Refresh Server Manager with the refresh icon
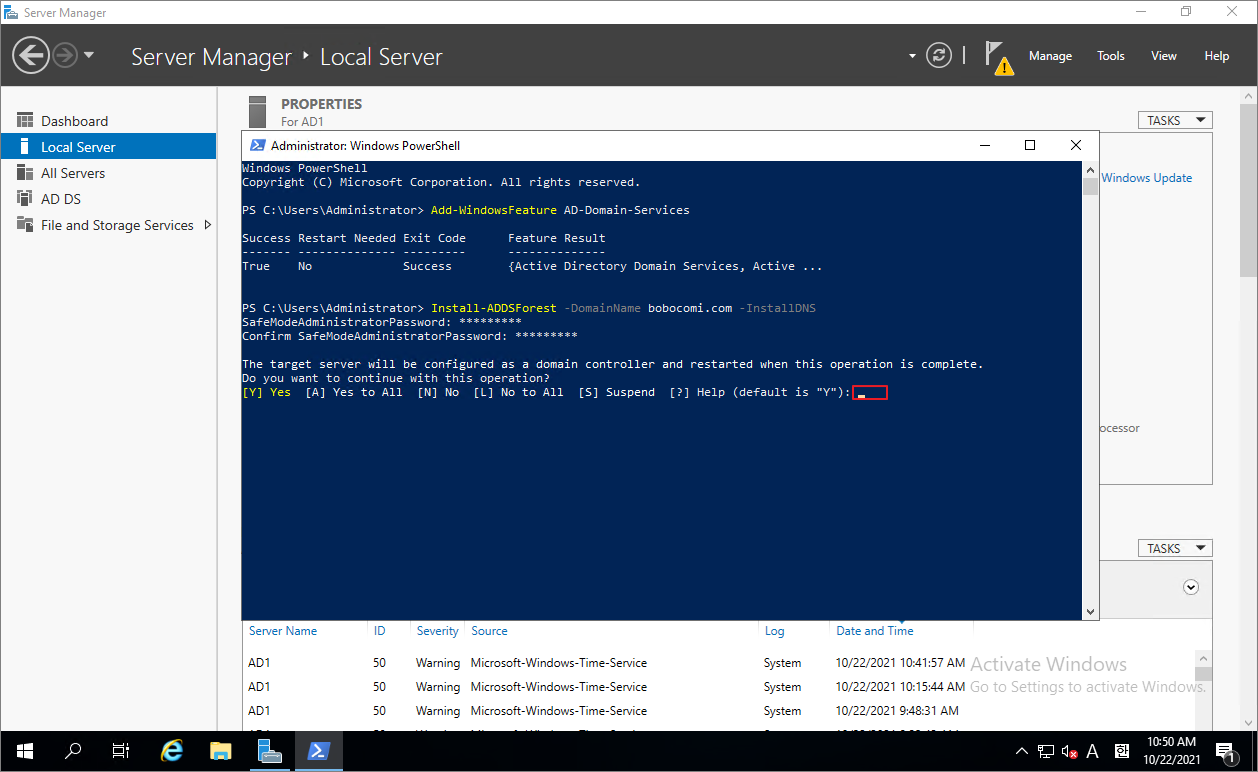 pos(938,56)
